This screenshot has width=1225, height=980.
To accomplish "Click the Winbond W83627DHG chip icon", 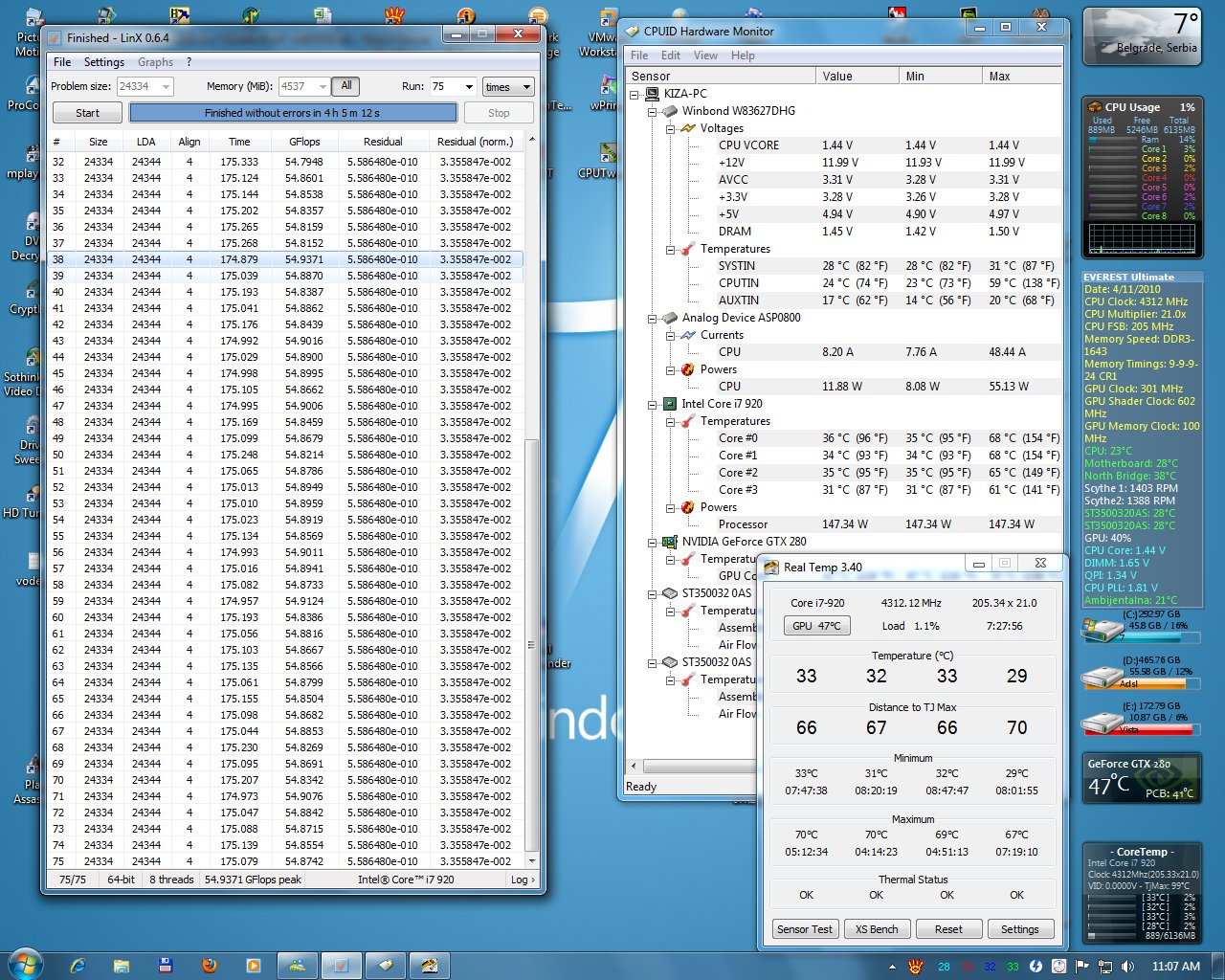I will point(670,111).
